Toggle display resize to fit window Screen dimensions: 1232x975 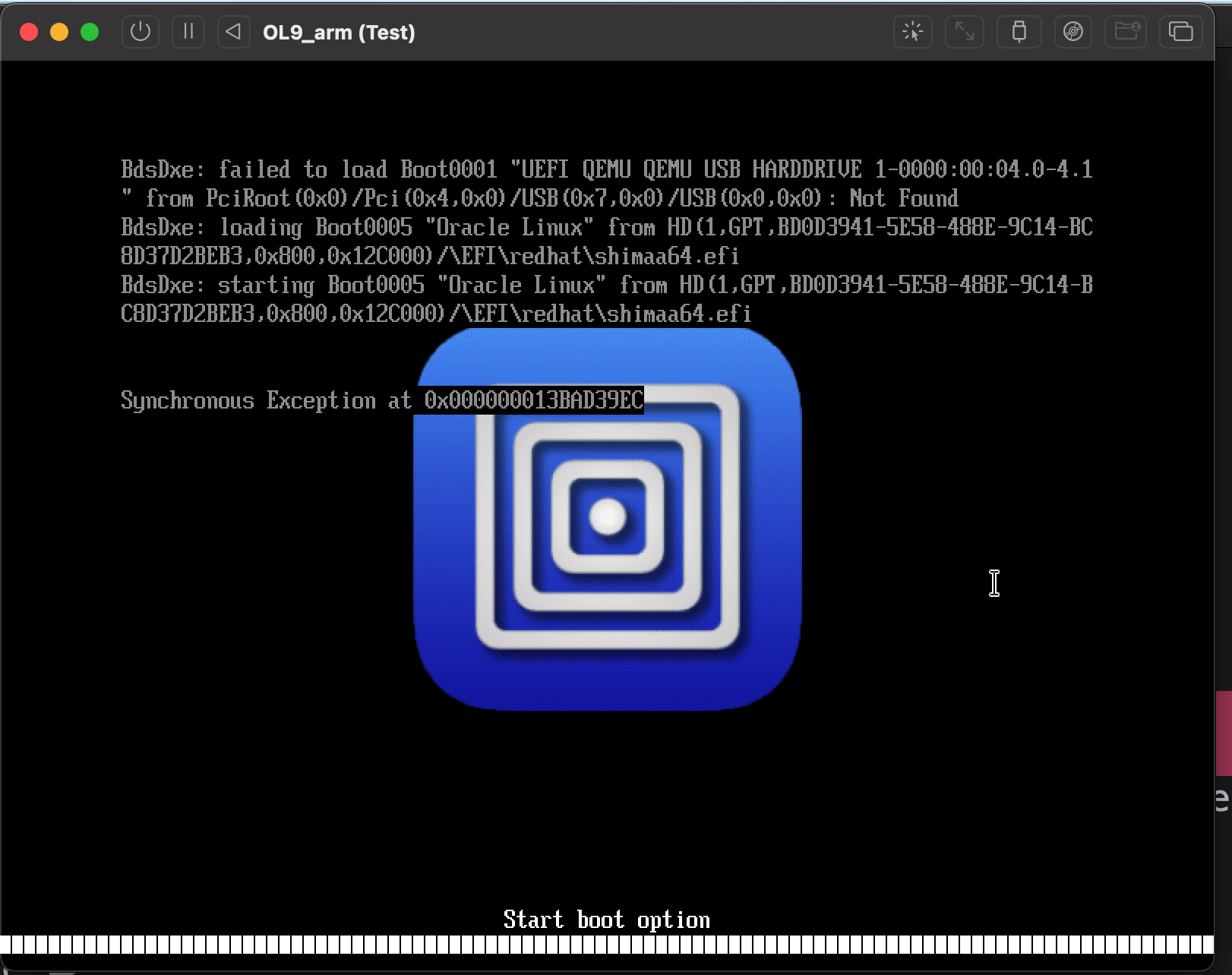(964, 32)
